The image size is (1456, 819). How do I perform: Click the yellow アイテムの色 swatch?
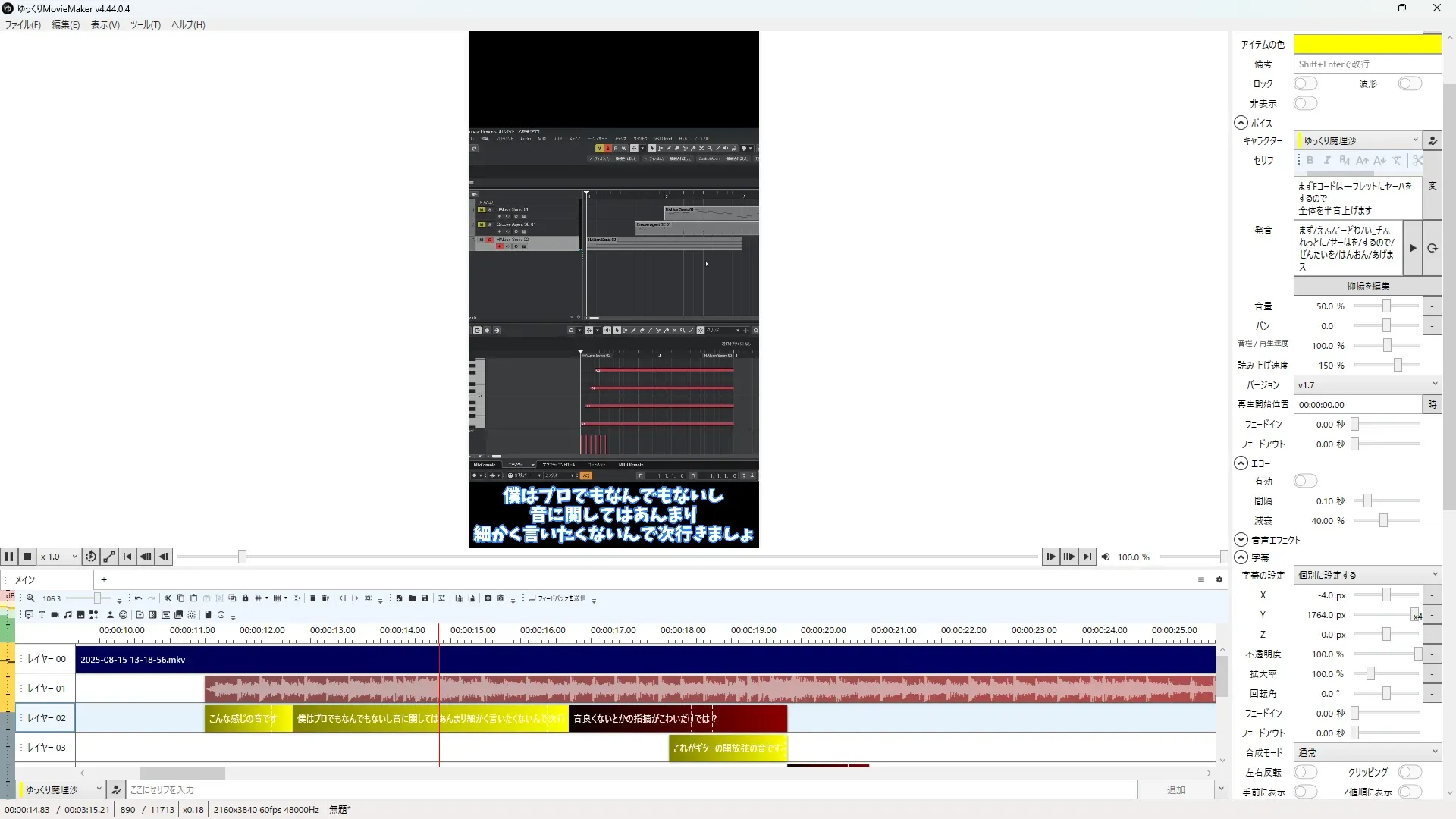click(x=1367, y=44)
